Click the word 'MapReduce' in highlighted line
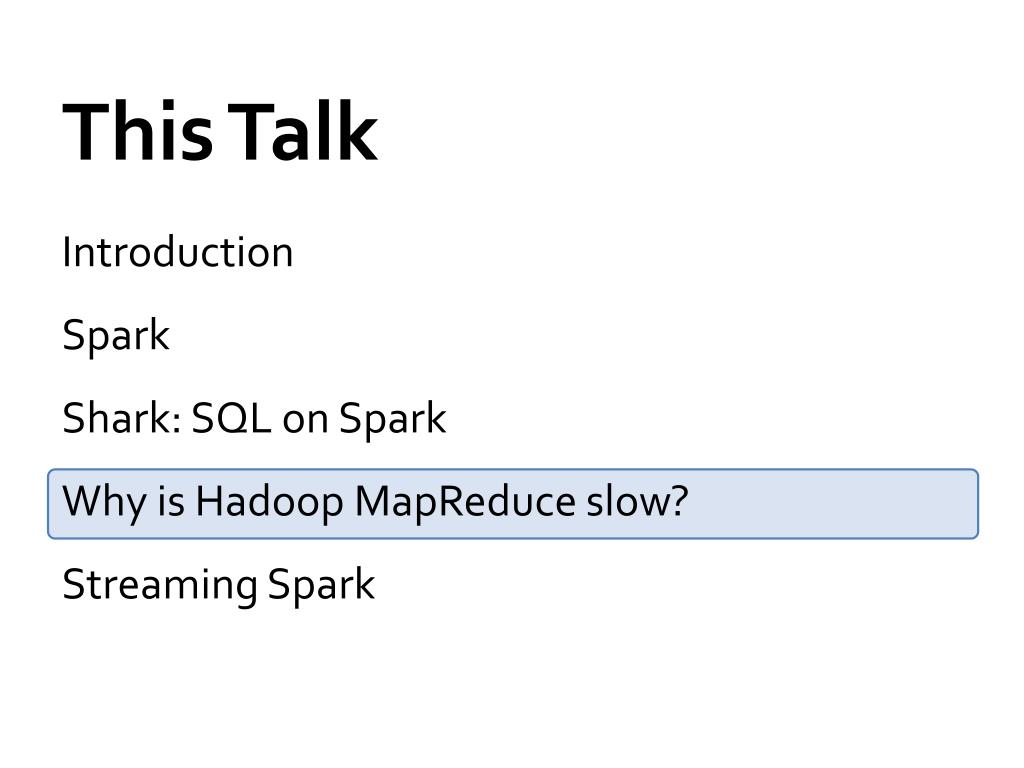Screen dimensions: 1024x768 464,503
